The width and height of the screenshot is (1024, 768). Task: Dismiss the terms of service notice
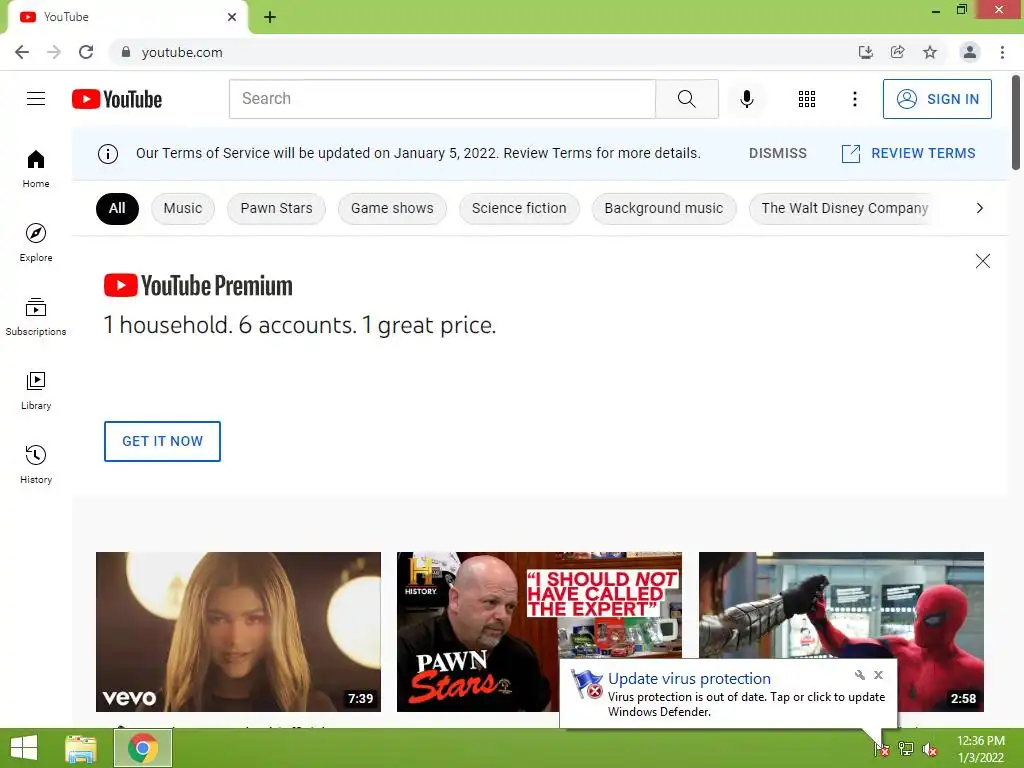click(777, 153)
